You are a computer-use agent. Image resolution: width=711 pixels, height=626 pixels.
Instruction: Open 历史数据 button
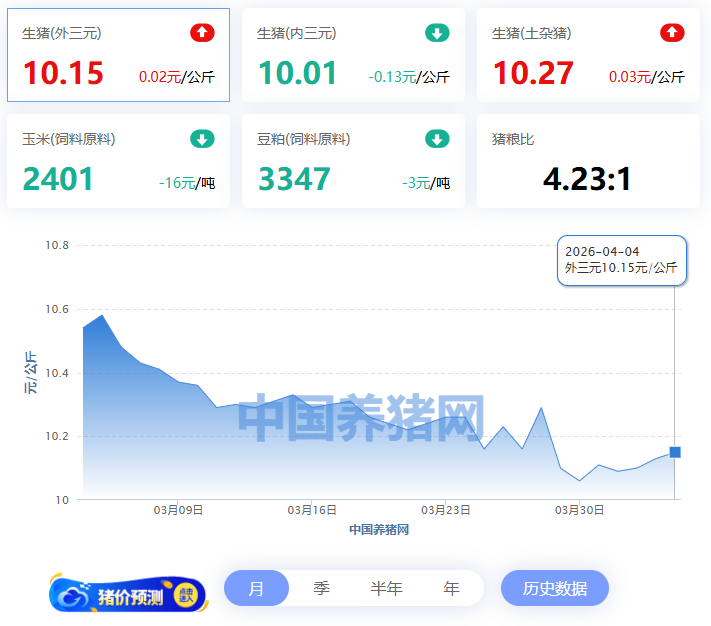coord(554,589)
